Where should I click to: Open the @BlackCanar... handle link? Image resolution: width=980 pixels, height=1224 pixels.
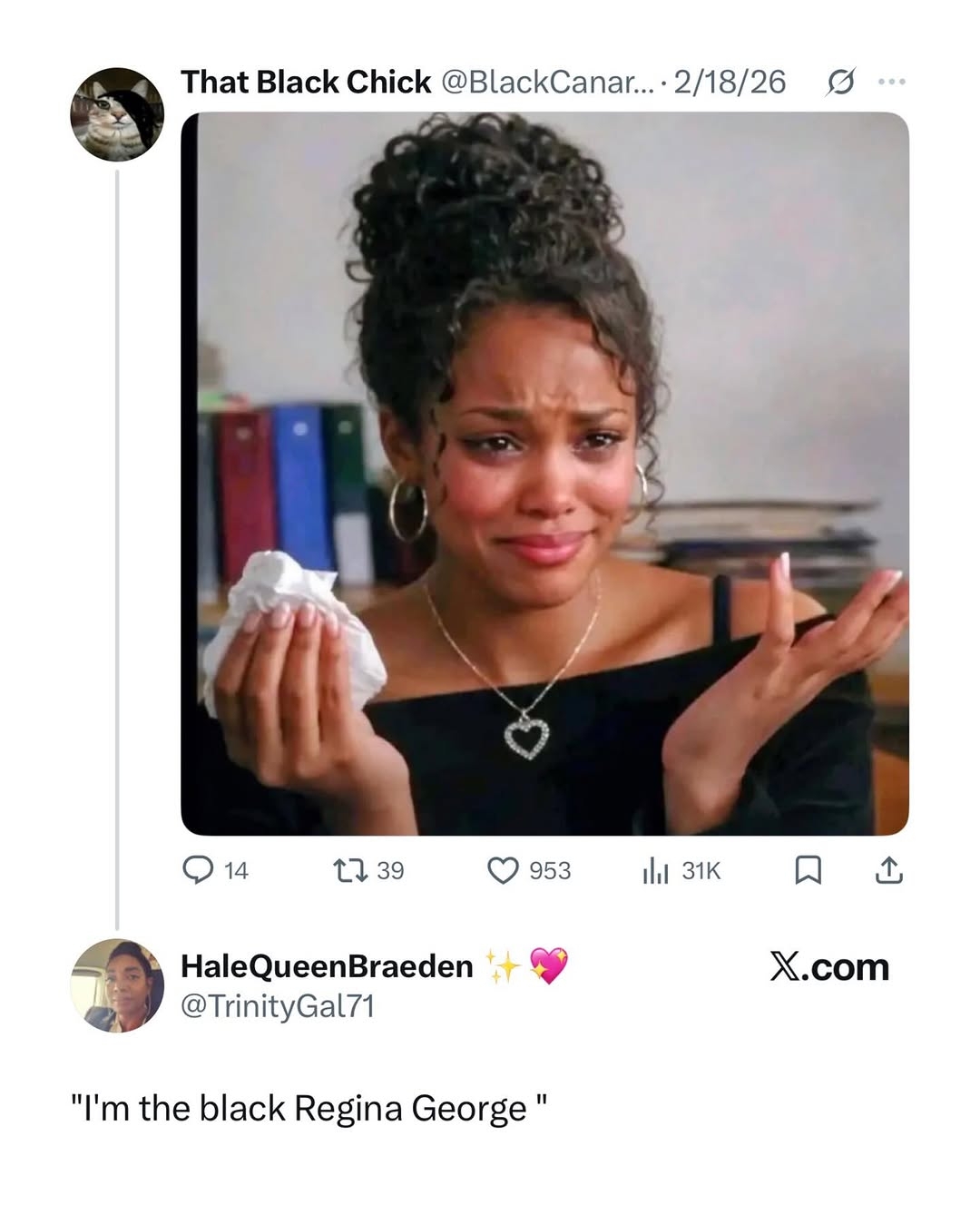point(548,82)
